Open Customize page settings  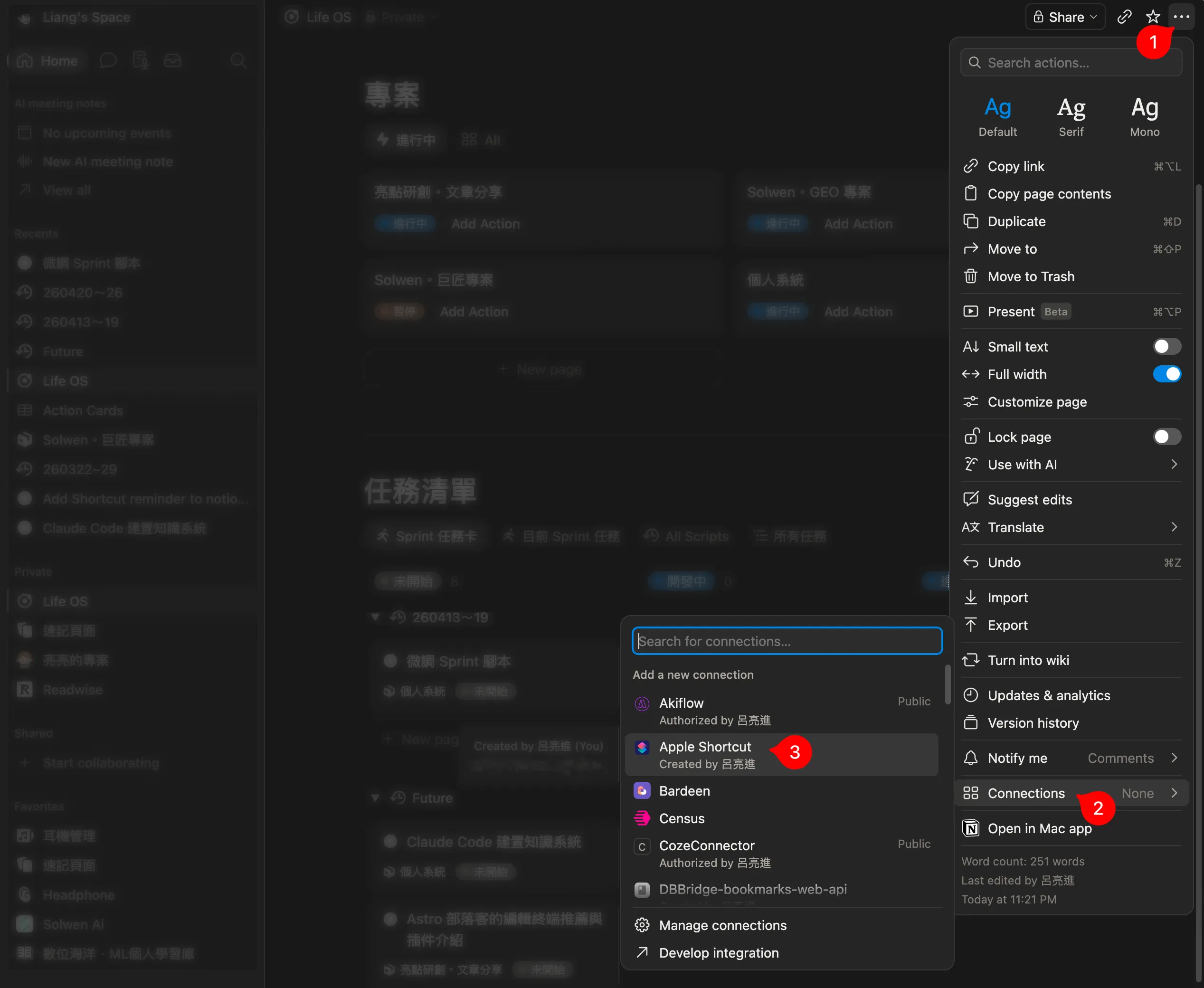[x=1071, y=402]
